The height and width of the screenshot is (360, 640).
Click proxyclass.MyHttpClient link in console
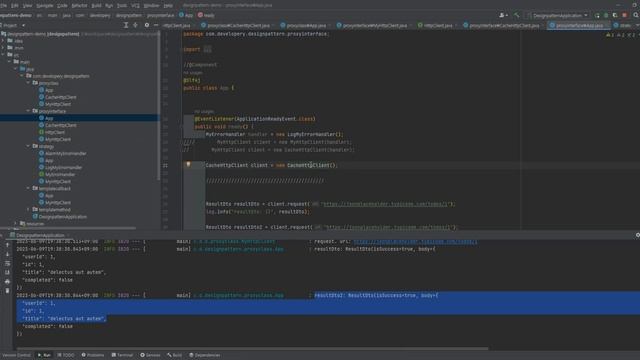234,242
